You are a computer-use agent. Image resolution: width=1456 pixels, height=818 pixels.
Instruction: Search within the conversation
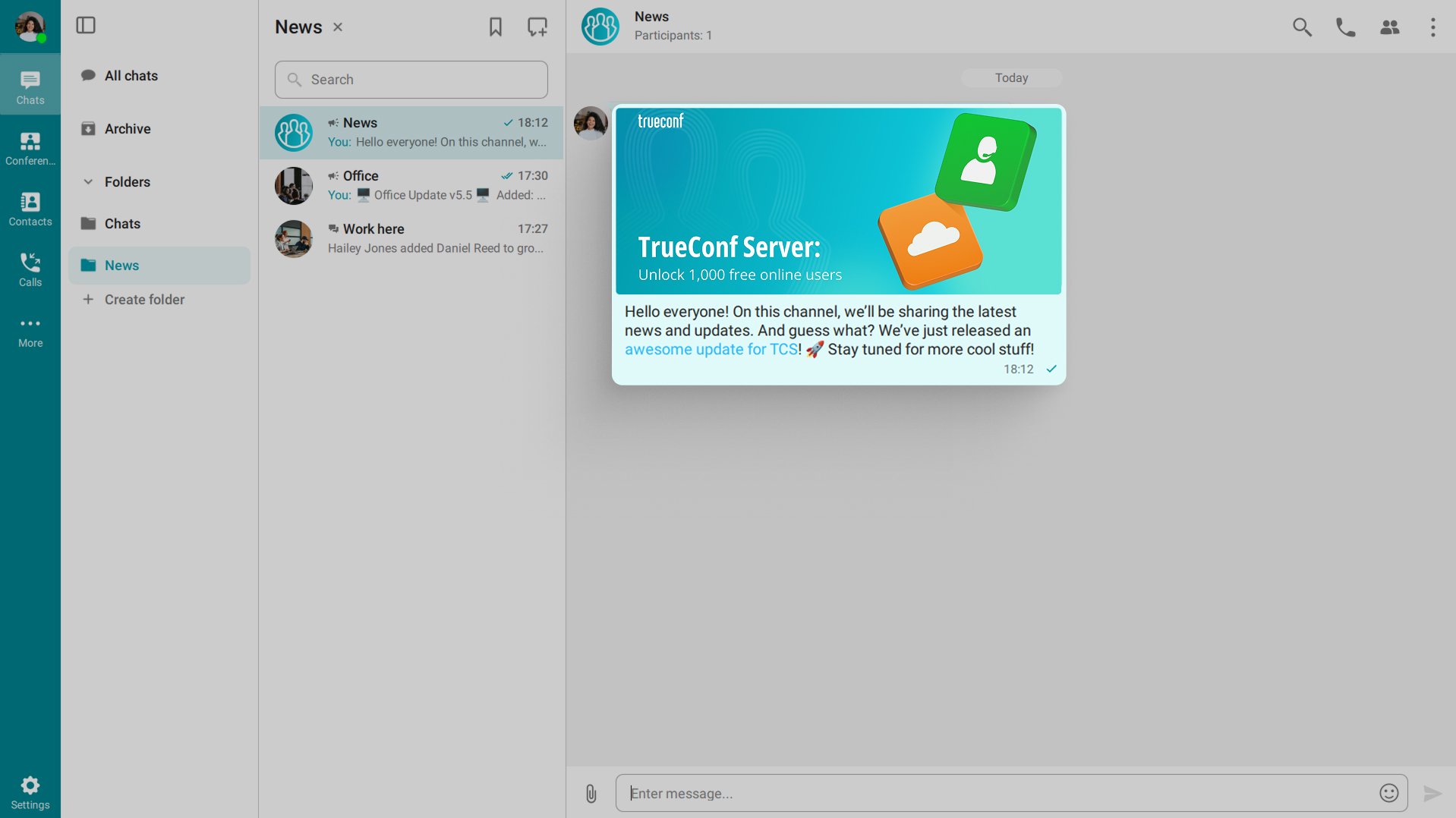click(x=1302, y=27)
